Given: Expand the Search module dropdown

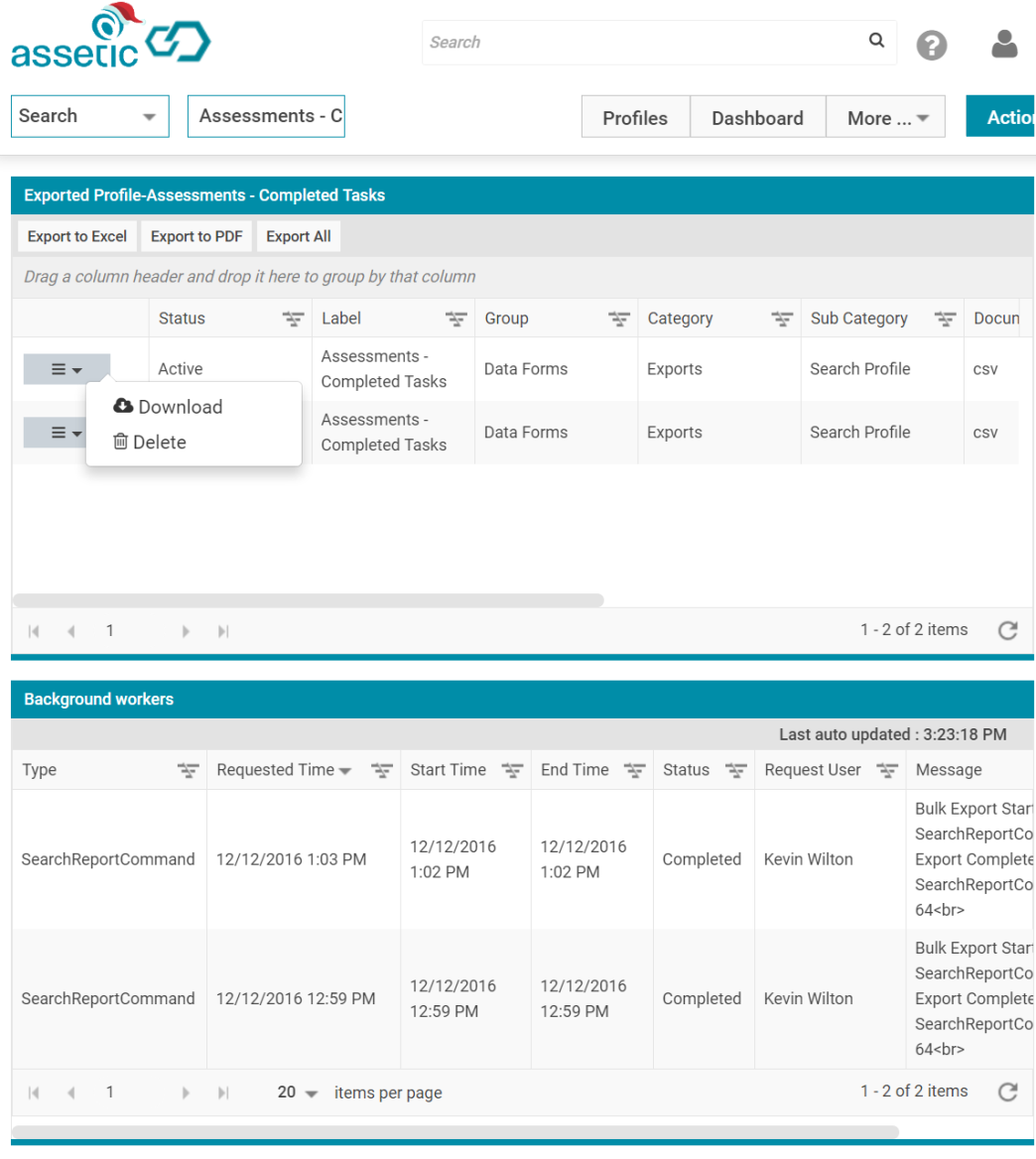Looking at the screenshot, I should [x=90, y=116].
